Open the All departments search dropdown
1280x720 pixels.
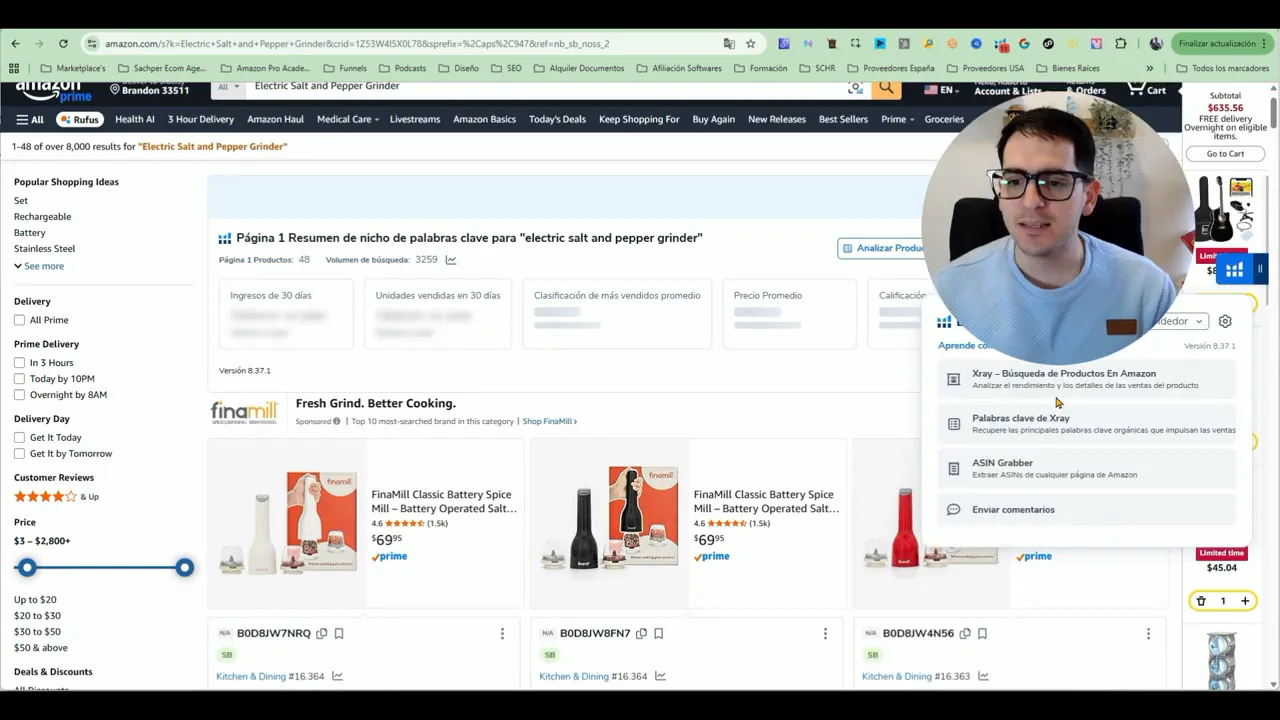point(228,87)
